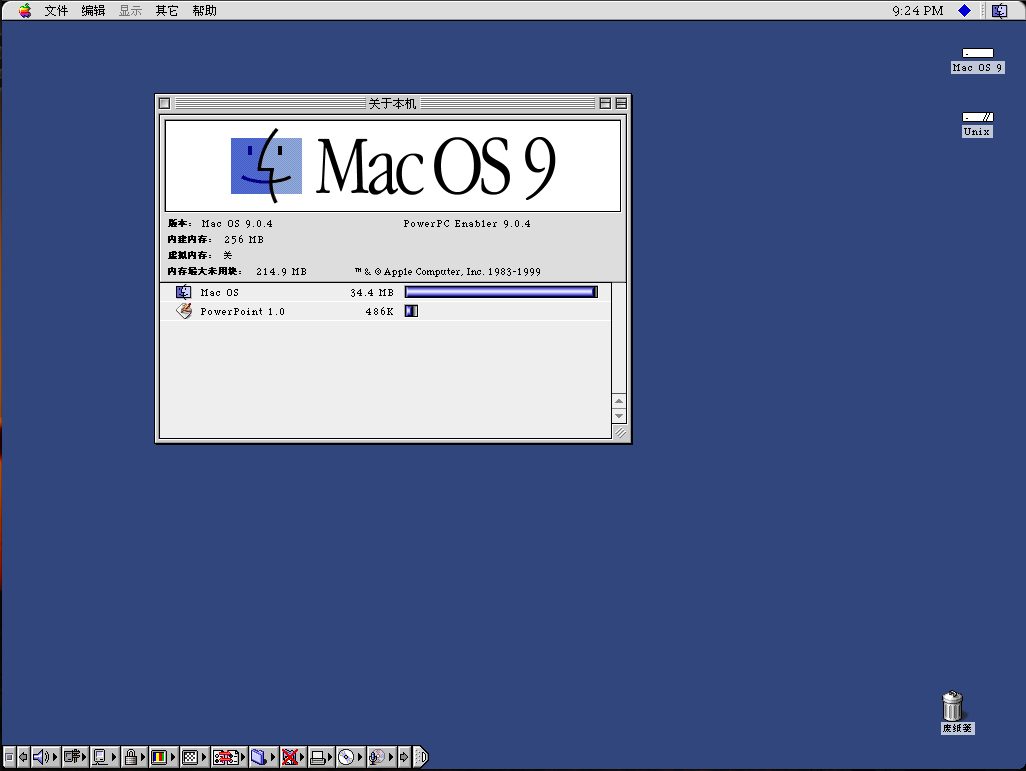Close the 关于本机 window
Screen dimensions: 1026x771
coord(164,103)
